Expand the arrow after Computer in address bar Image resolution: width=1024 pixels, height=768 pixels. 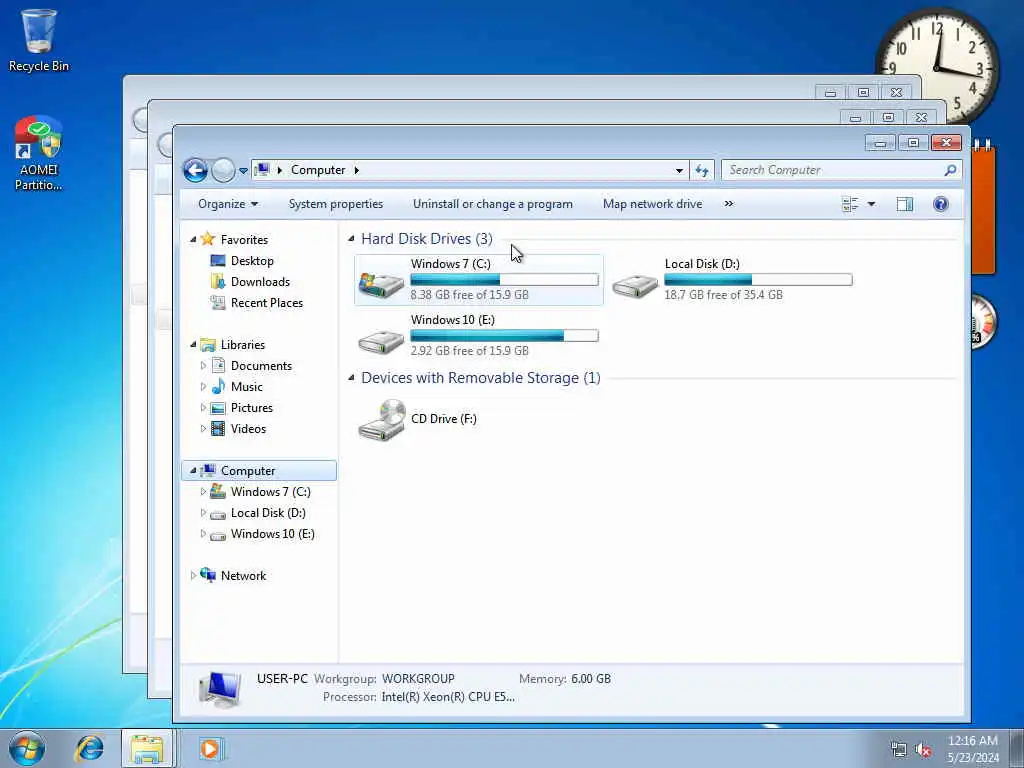(x=357, y=170)
